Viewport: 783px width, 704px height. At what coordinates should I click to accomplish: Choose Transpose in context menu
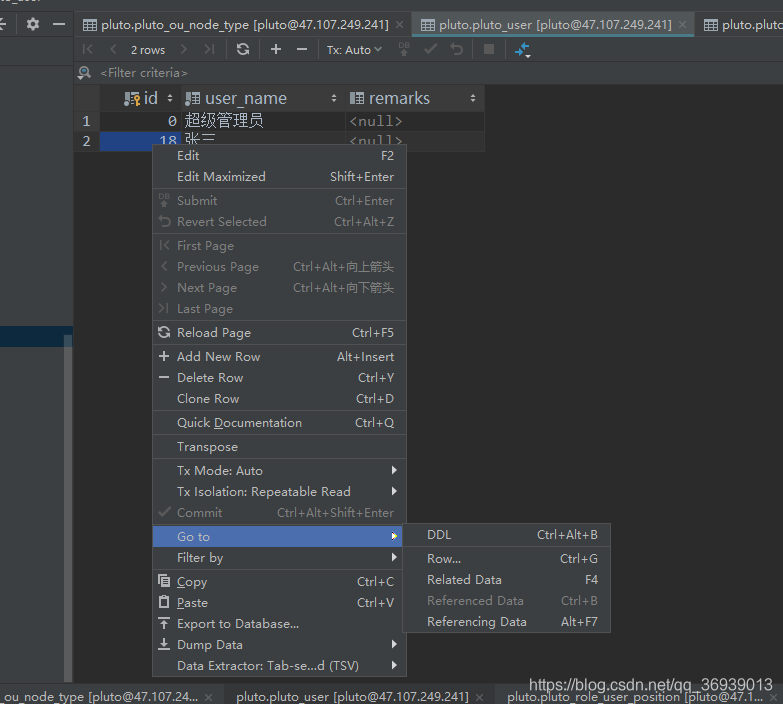tap(280, 446)
